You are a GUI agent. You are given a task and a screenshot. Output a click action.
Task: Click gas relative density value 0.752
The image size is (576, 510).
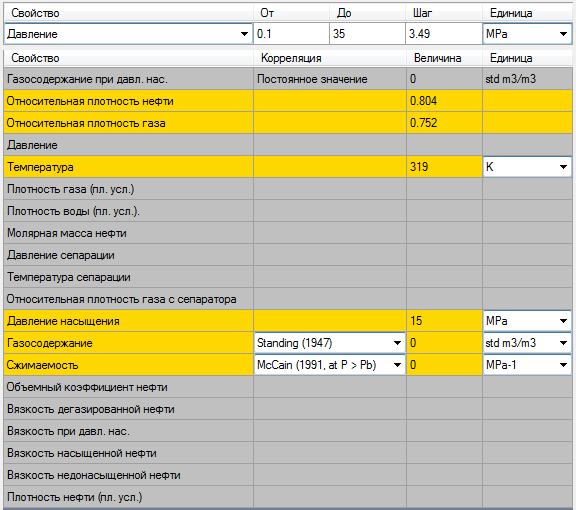click(x=444, y=123)
